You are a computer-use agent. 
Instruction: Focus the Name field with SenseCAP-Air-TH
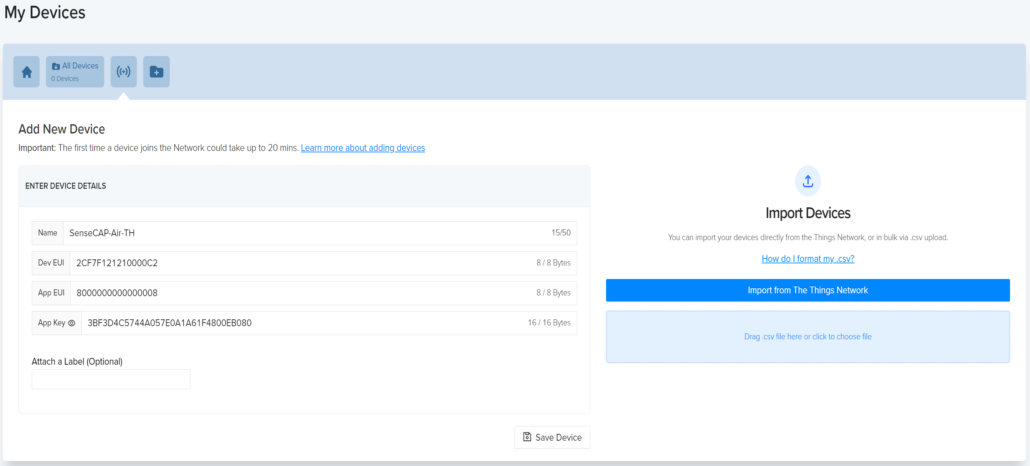click(x=300, y=233)
